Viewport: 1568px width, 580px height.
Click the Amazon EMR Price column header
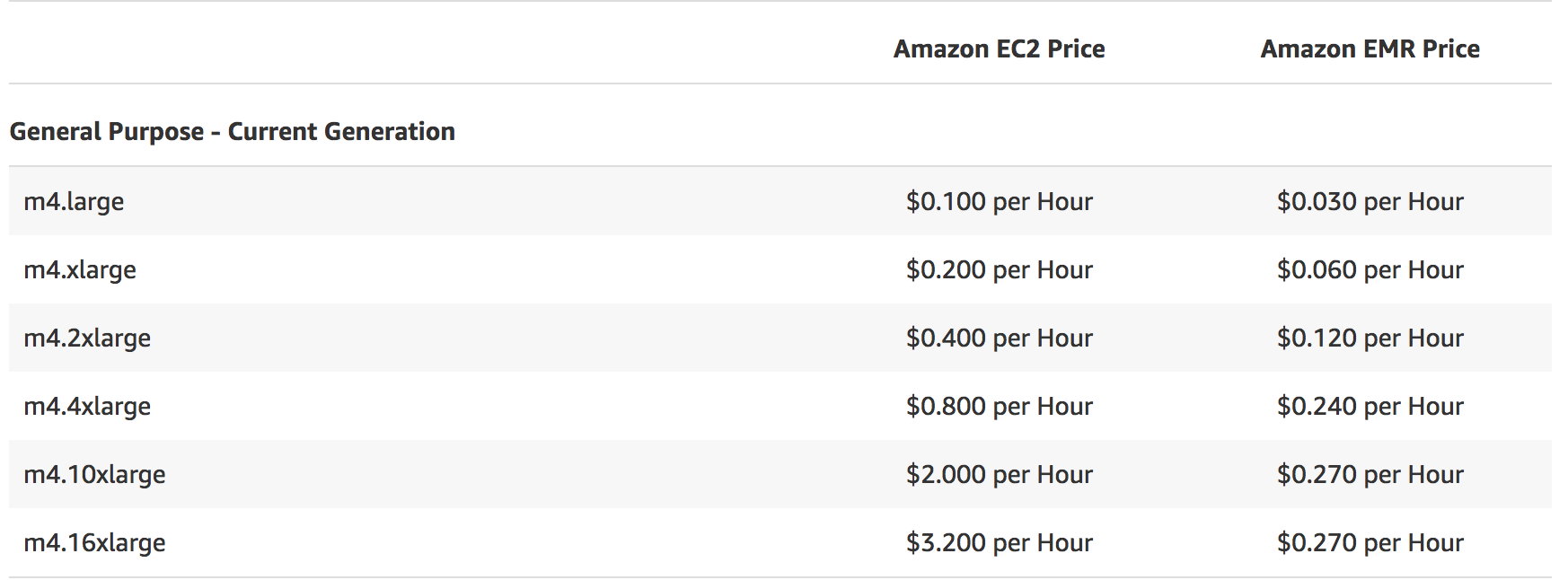1370,48
